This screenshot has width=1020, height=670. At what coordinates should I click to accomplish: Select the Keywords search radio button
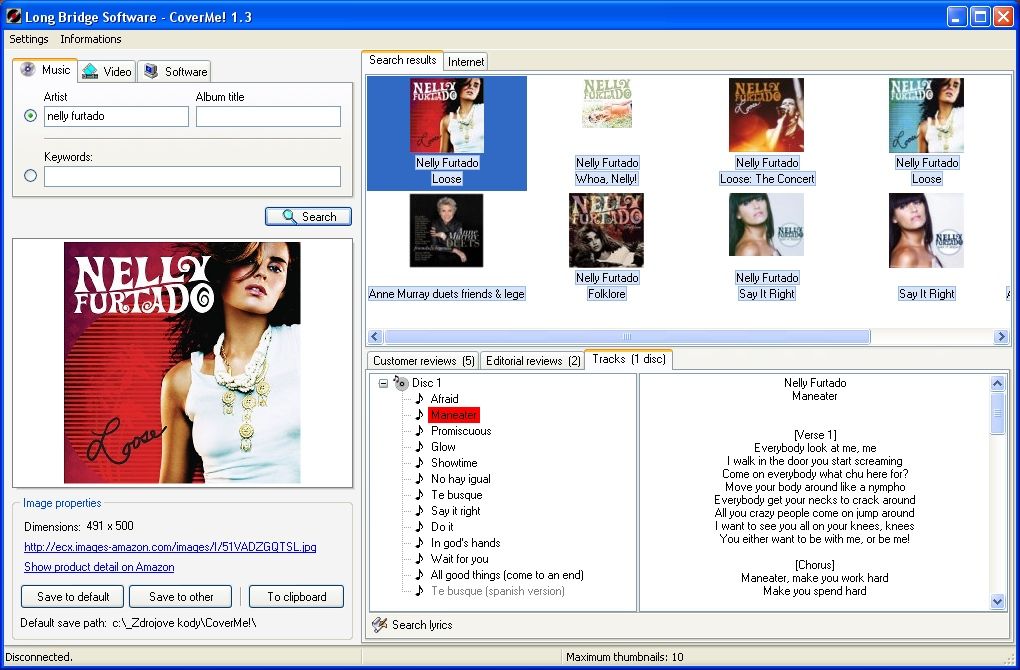tap(30, 176)
